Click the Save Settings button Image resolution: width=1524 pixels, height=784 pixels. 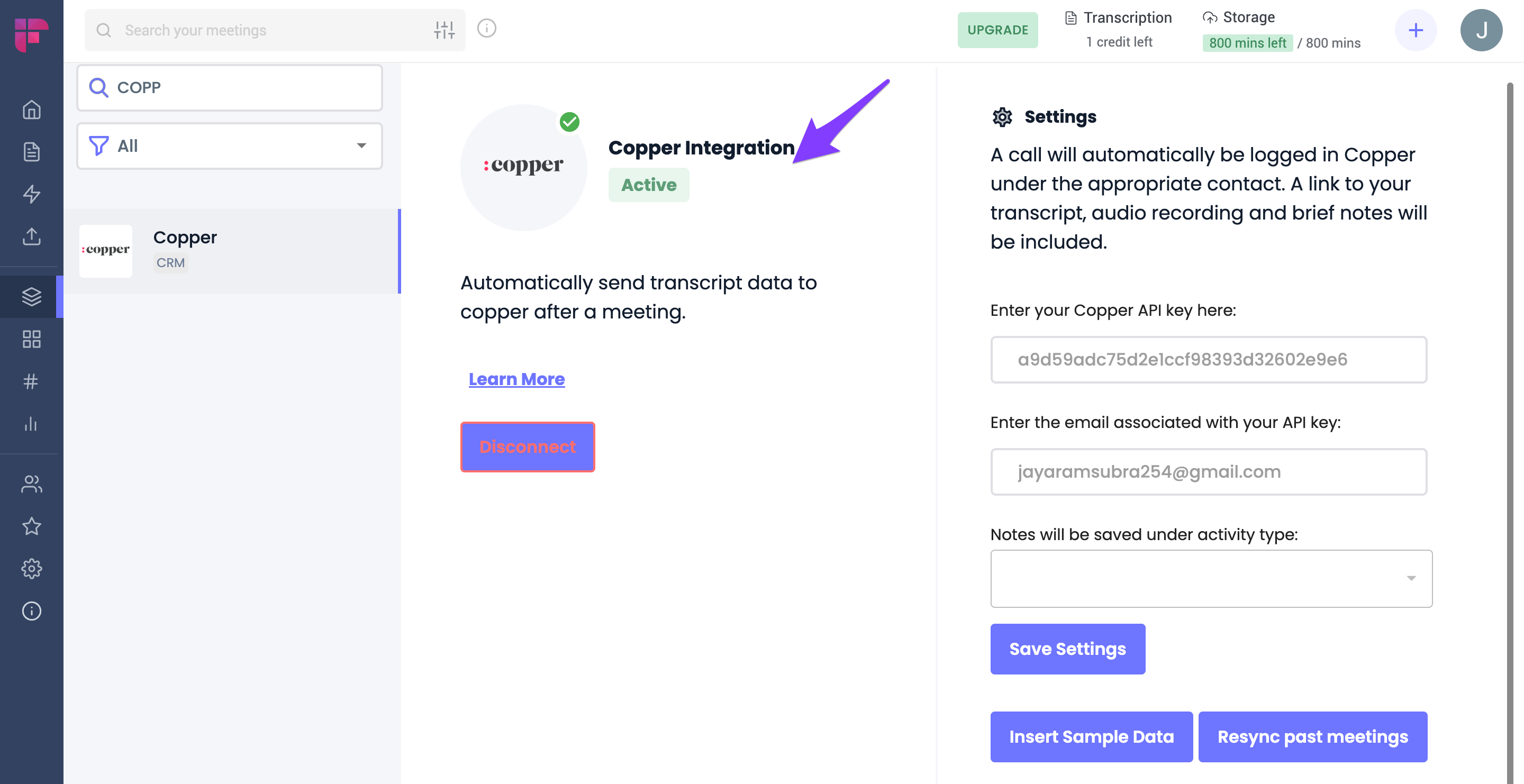click(x=1067, y=649)
